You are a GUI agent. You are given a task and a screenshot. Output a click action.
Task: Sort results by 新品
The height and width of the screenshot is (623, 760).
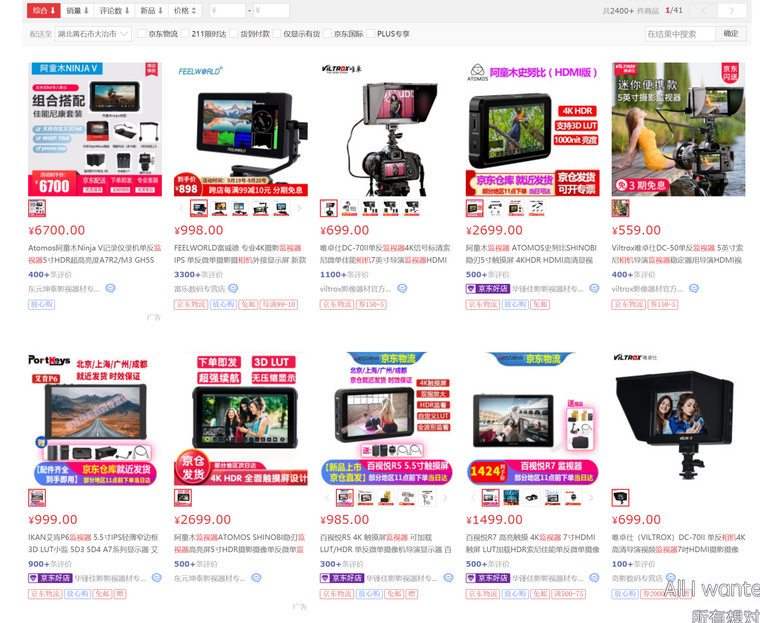pos(151,11)
